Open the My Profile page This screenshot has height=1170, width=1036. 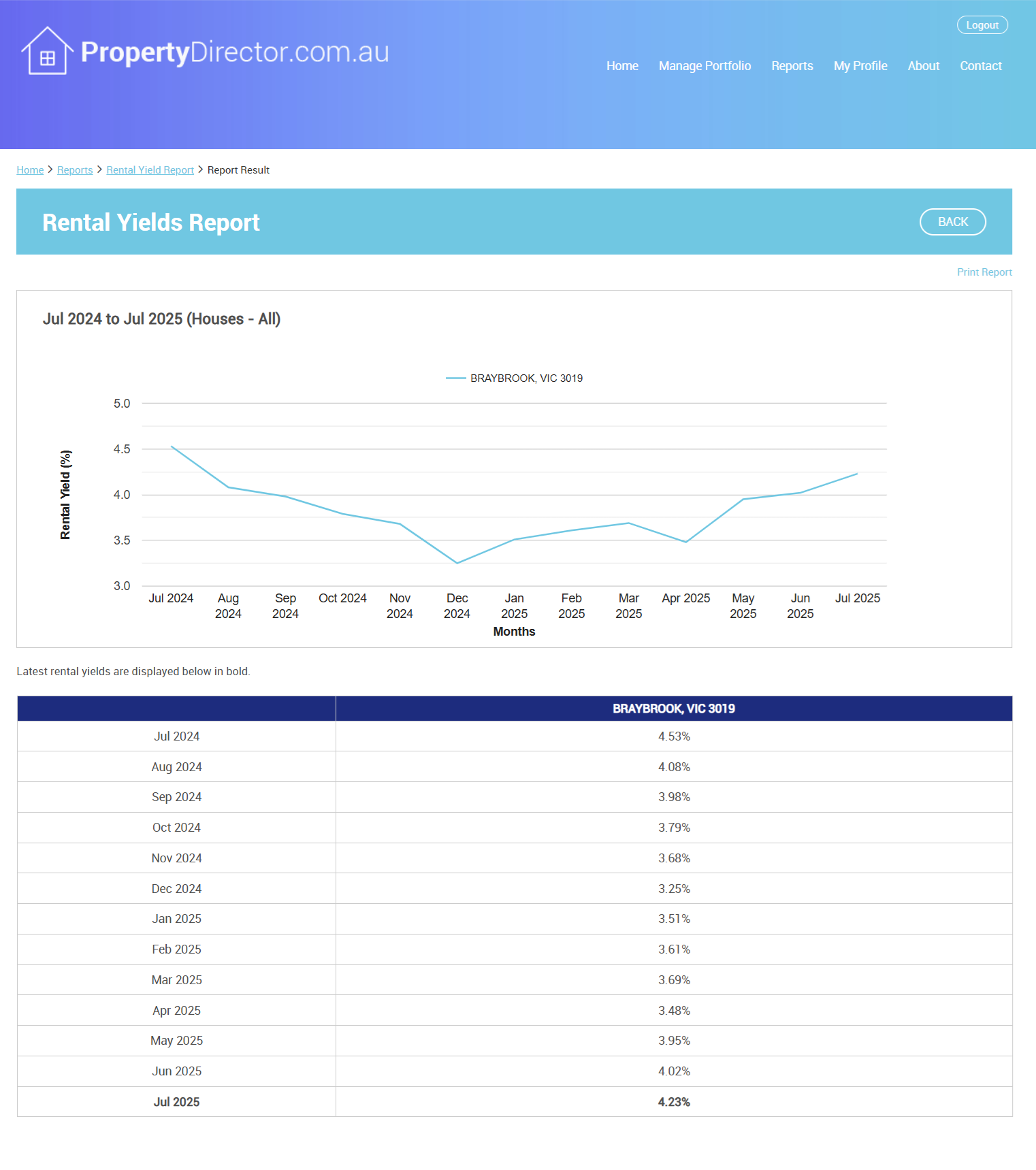click(x=860, y=66)
